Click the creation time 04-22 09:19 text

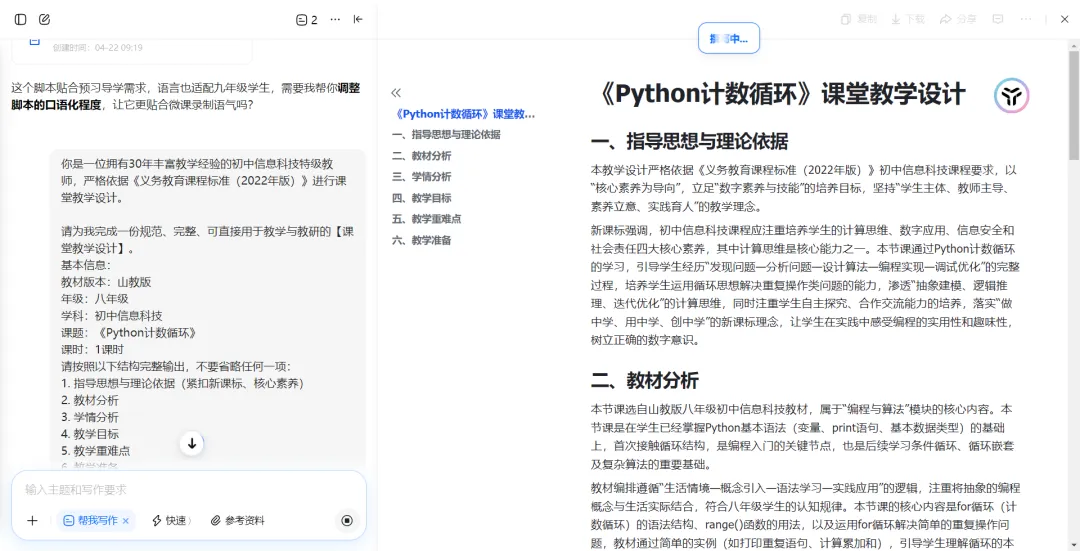[98, 48]
